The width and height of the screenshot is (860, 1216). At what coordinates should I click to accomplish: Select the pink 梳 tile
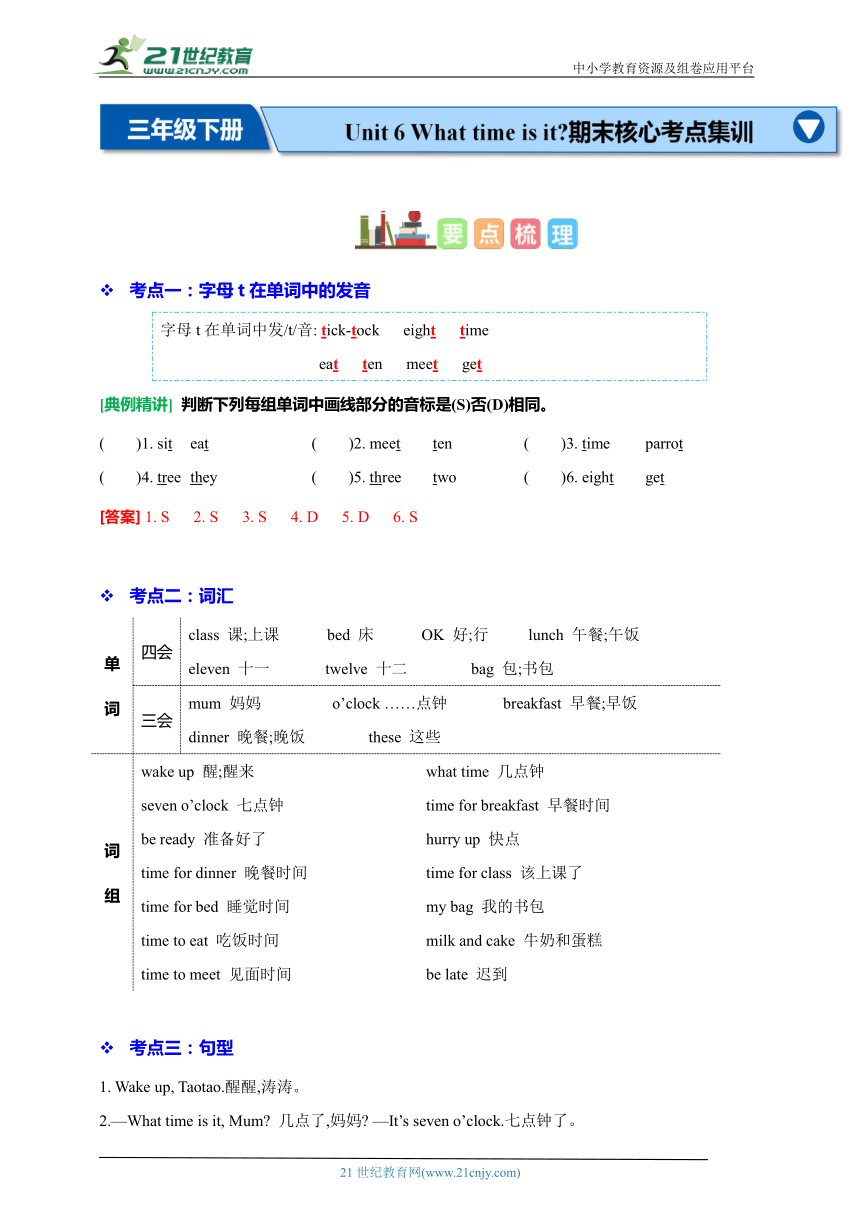[525, 233]
